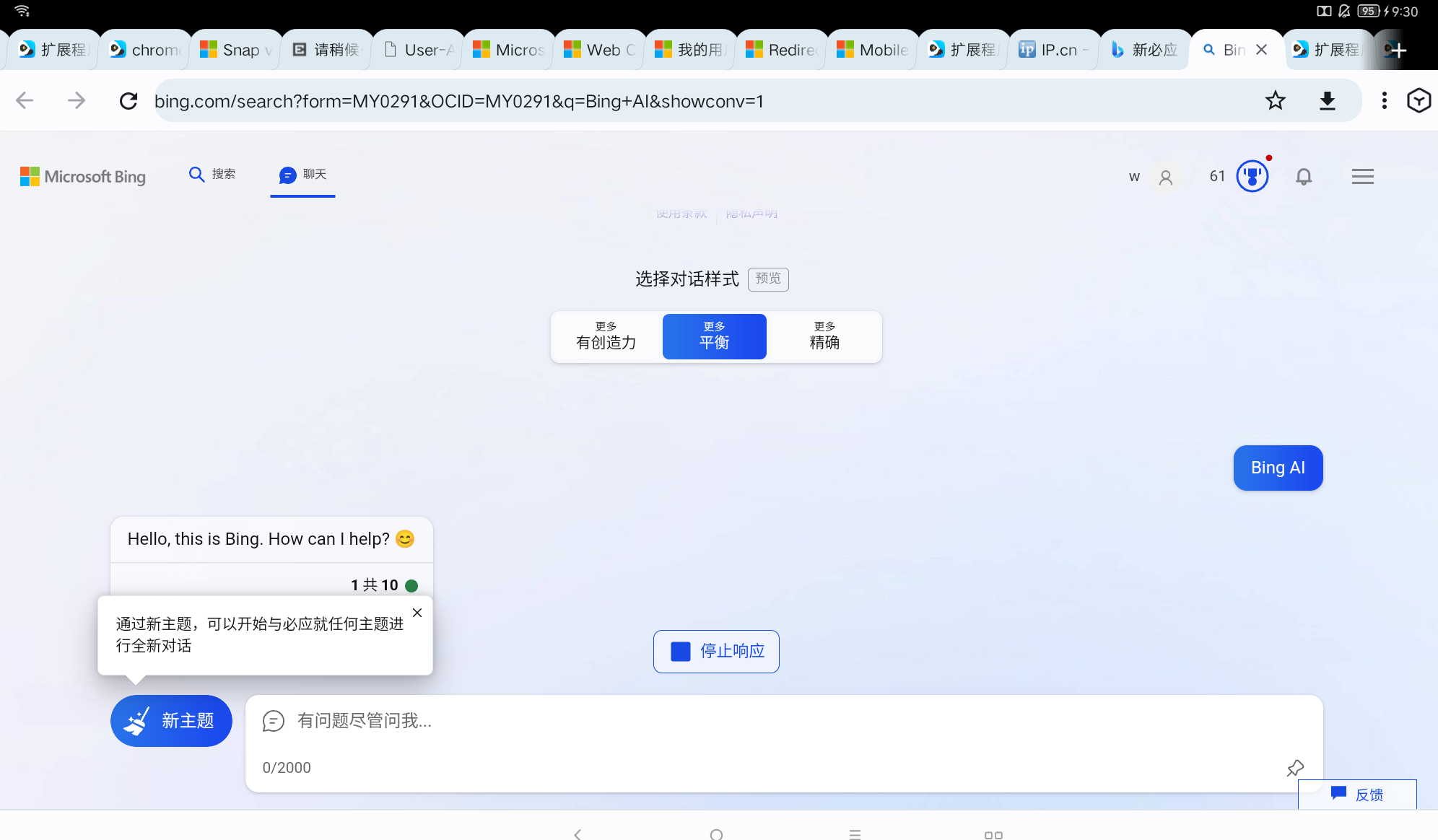
Task: Dismiss the new topic tooltip
Action: (x=417, y=613)
